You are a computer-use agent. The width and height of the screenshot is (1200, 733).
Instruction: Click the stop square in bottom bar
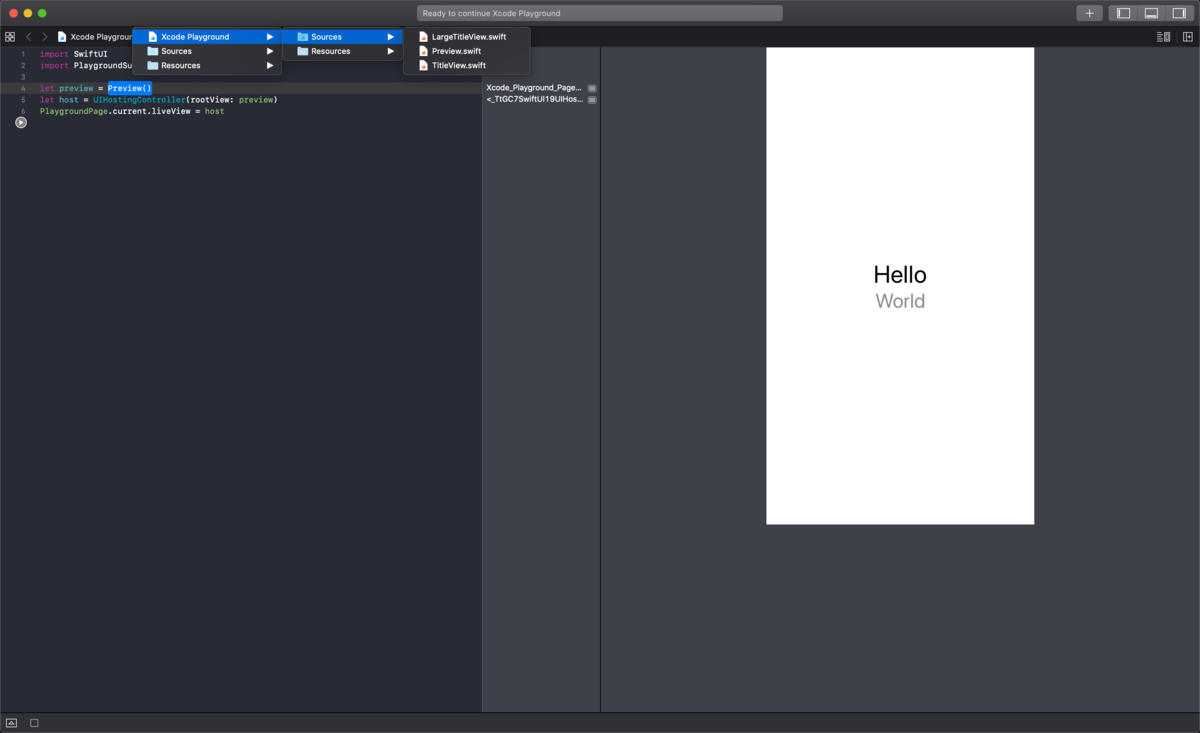click(34, 723)
